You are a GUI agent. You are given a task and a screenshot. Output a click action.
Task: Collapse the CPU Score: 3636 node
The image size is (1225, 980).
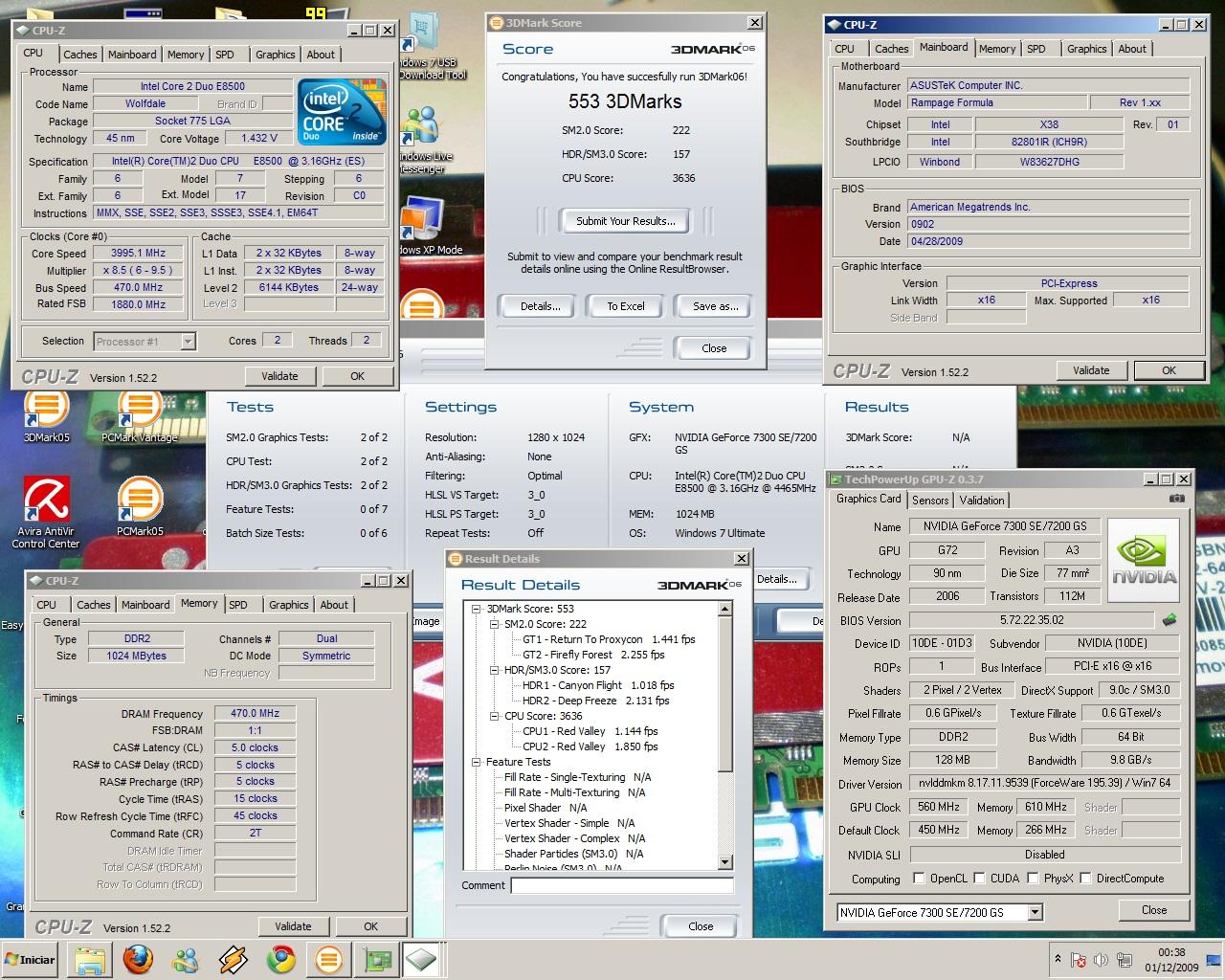493,716
